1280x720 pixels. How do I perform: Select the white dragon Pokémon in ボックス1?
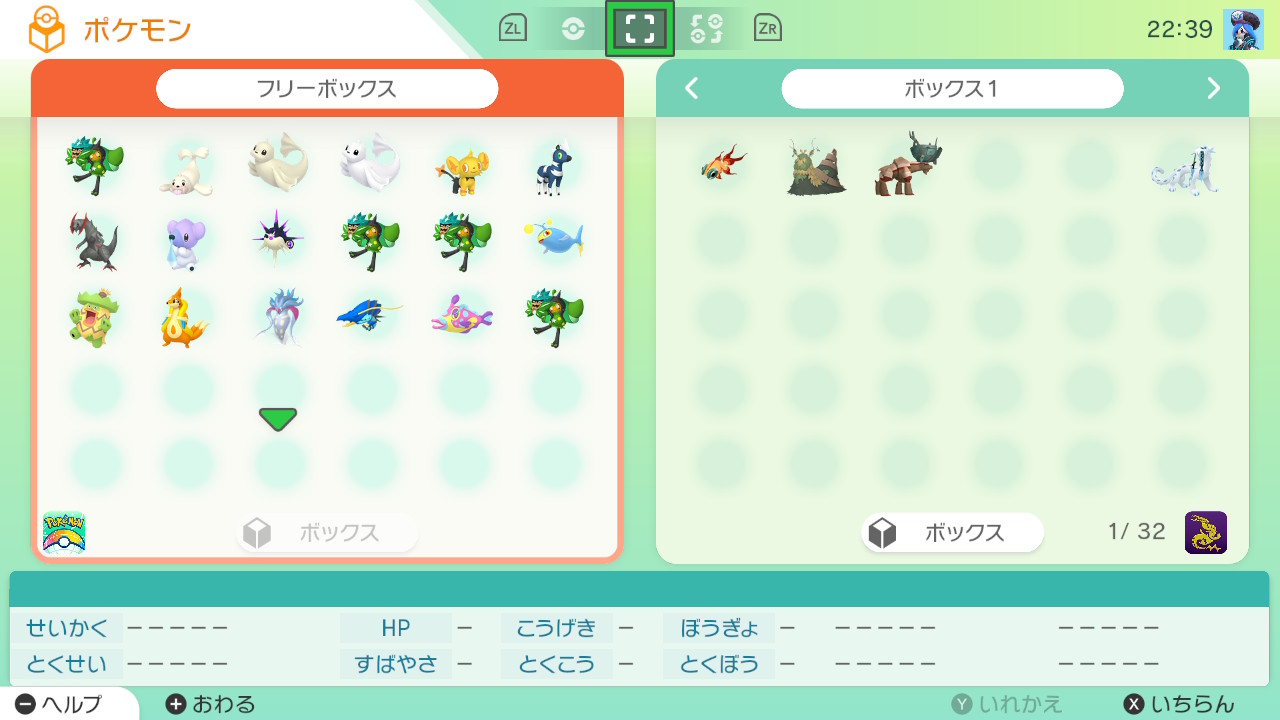click(x=1185, y=166)
